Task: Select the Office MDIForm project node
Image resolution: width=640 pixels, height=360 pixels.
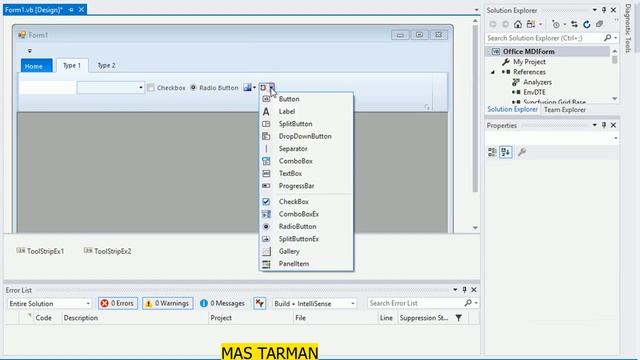Action: click(529, 51)
